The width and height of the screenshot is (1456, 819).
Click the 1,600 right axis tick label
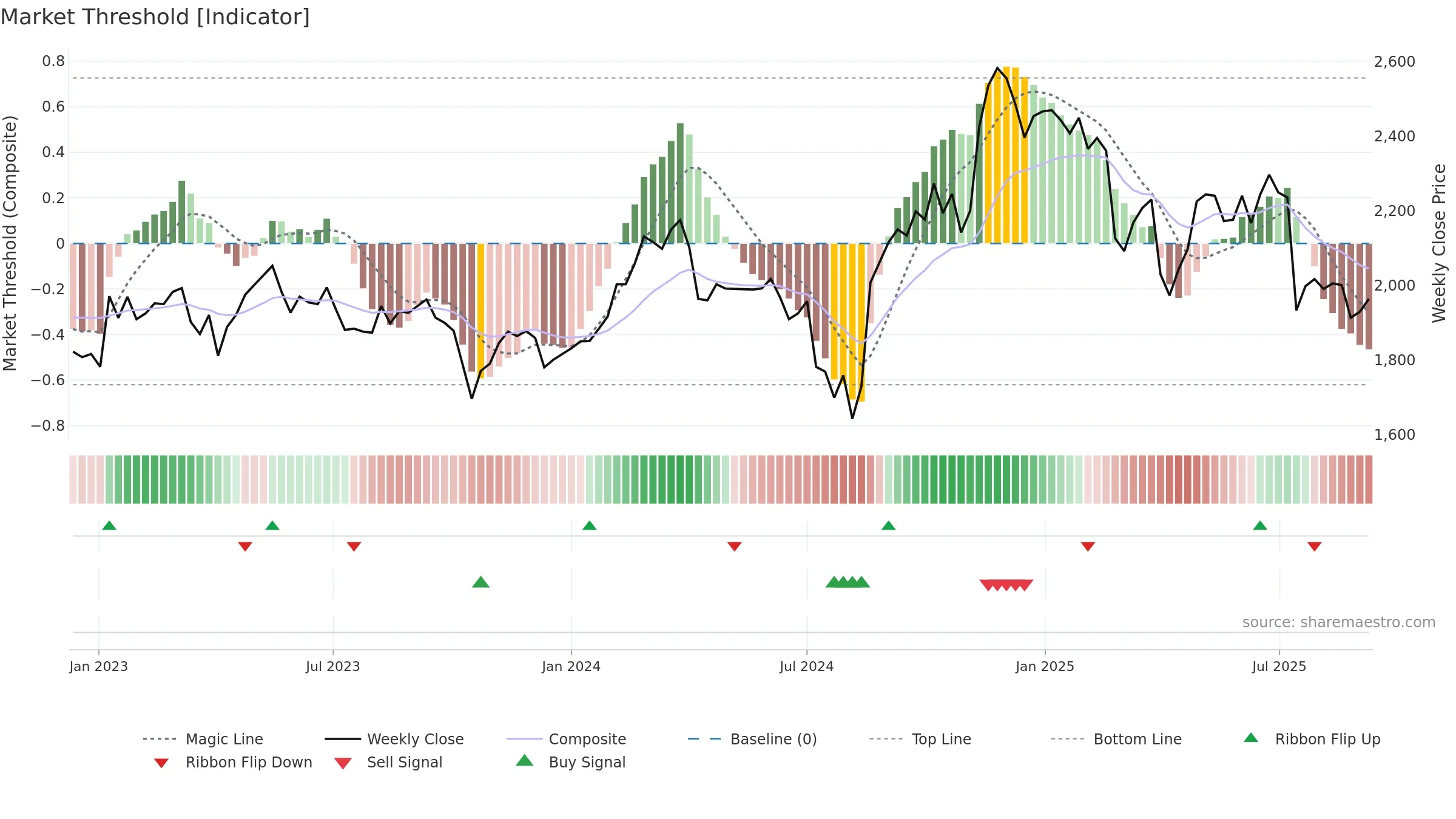(x=1395, y=434)
